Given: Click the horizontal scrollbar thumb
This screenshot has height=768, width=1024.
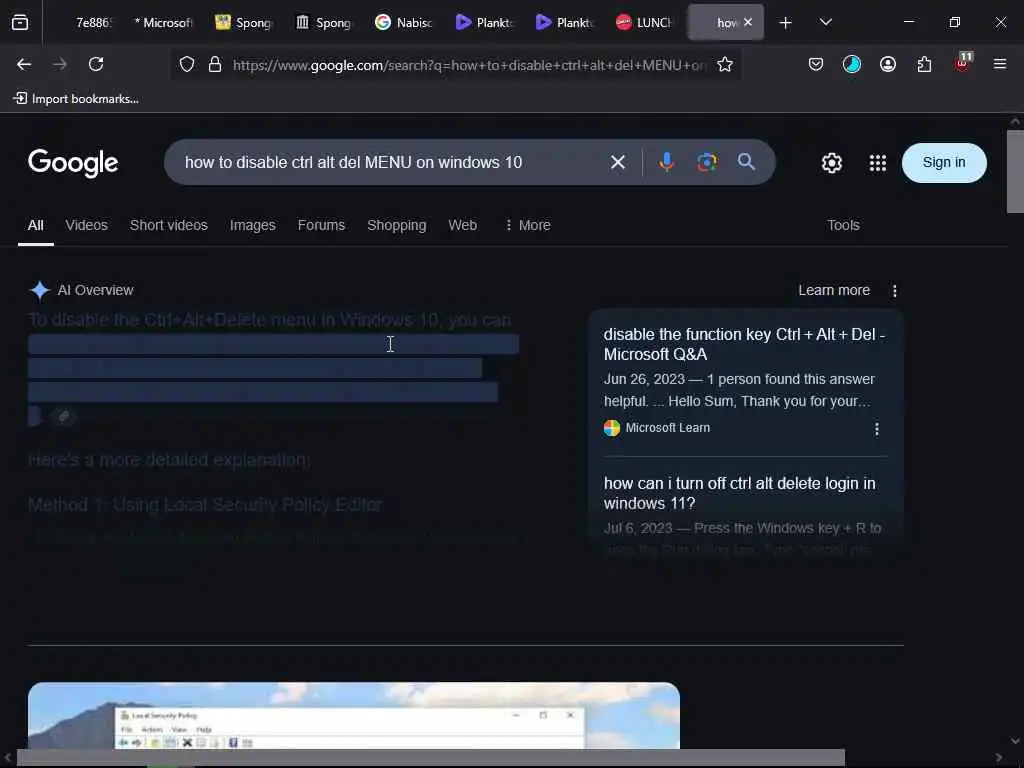Looking at the screenshot, I should [x=430, y=758].
